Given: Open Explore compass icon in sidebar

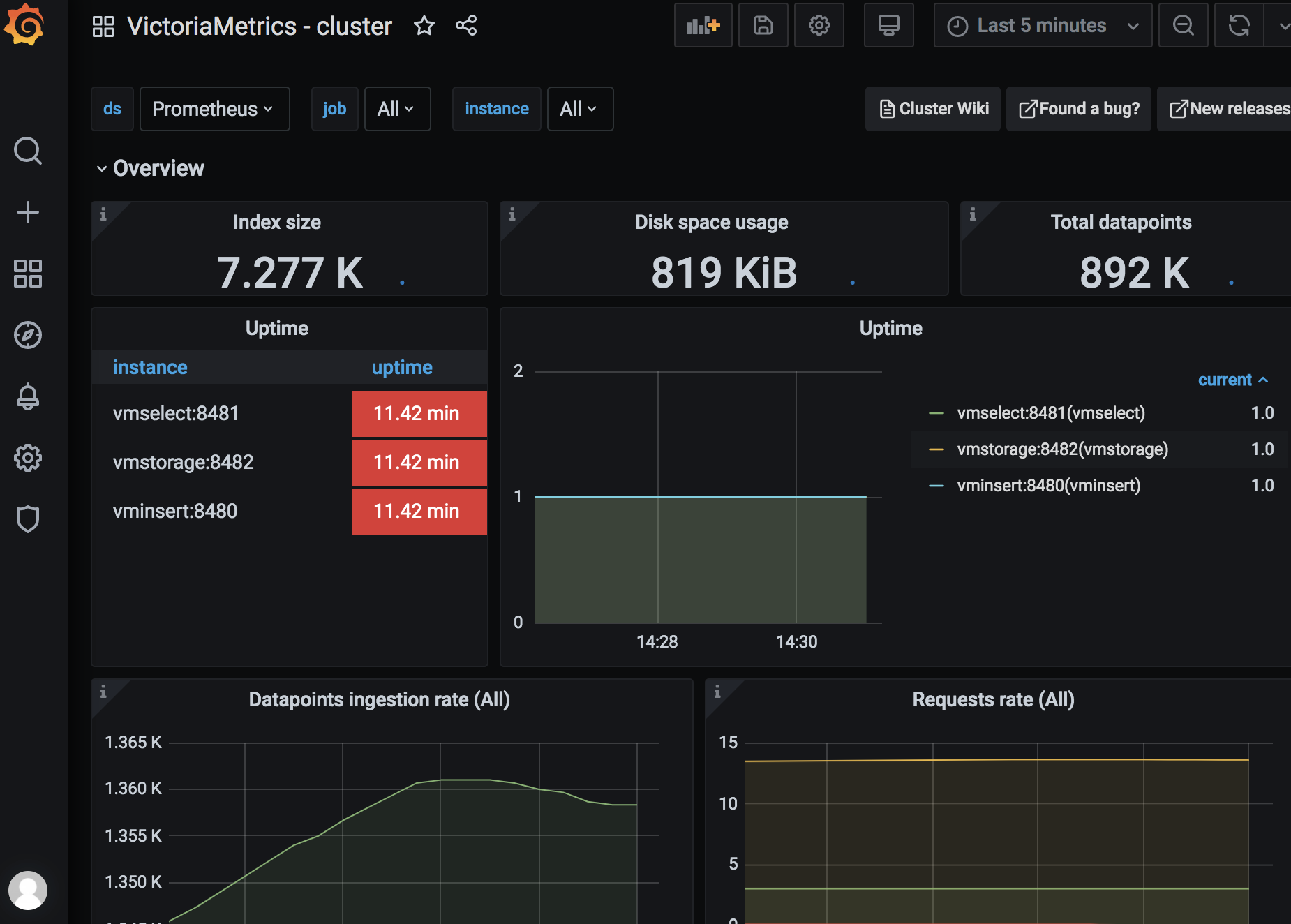Looking at the screenshot, I should click(x=28, y=335).
